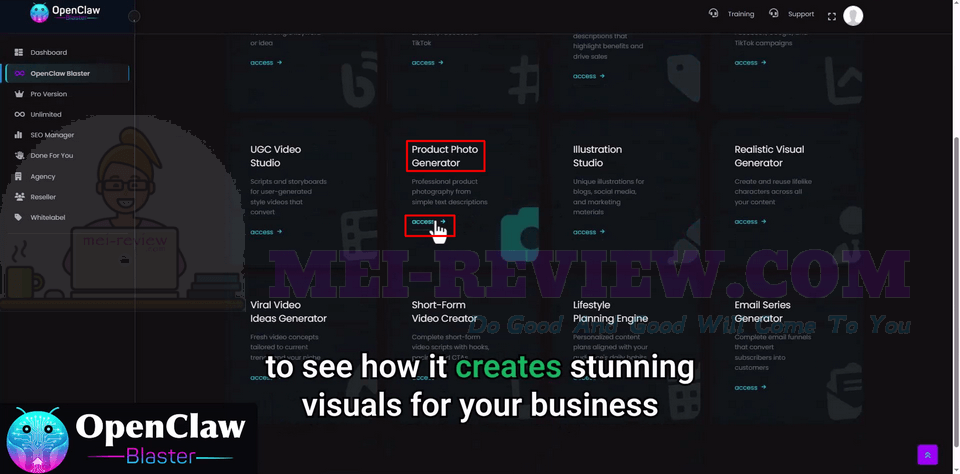Click the 'Illustration Studio' card title
This screenshot has width=960, height=474.
[598, 156]
